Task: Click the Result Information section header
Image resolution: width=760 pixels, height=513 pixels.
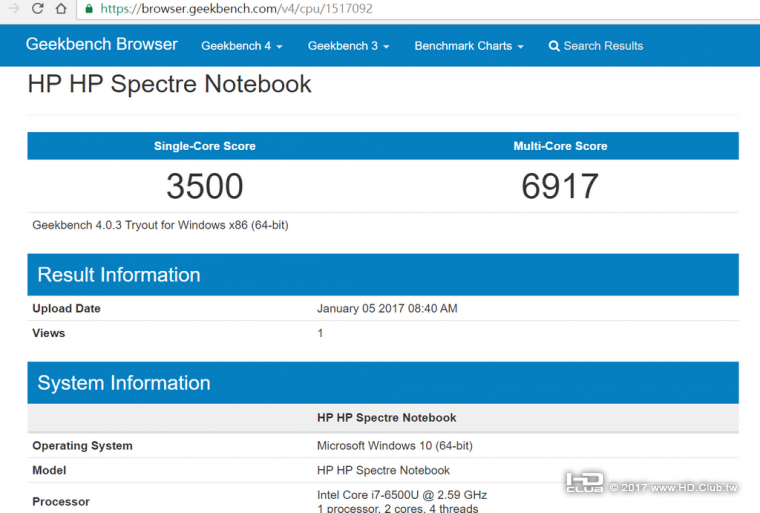Action: pyautogui.click(x=118, y=275)
